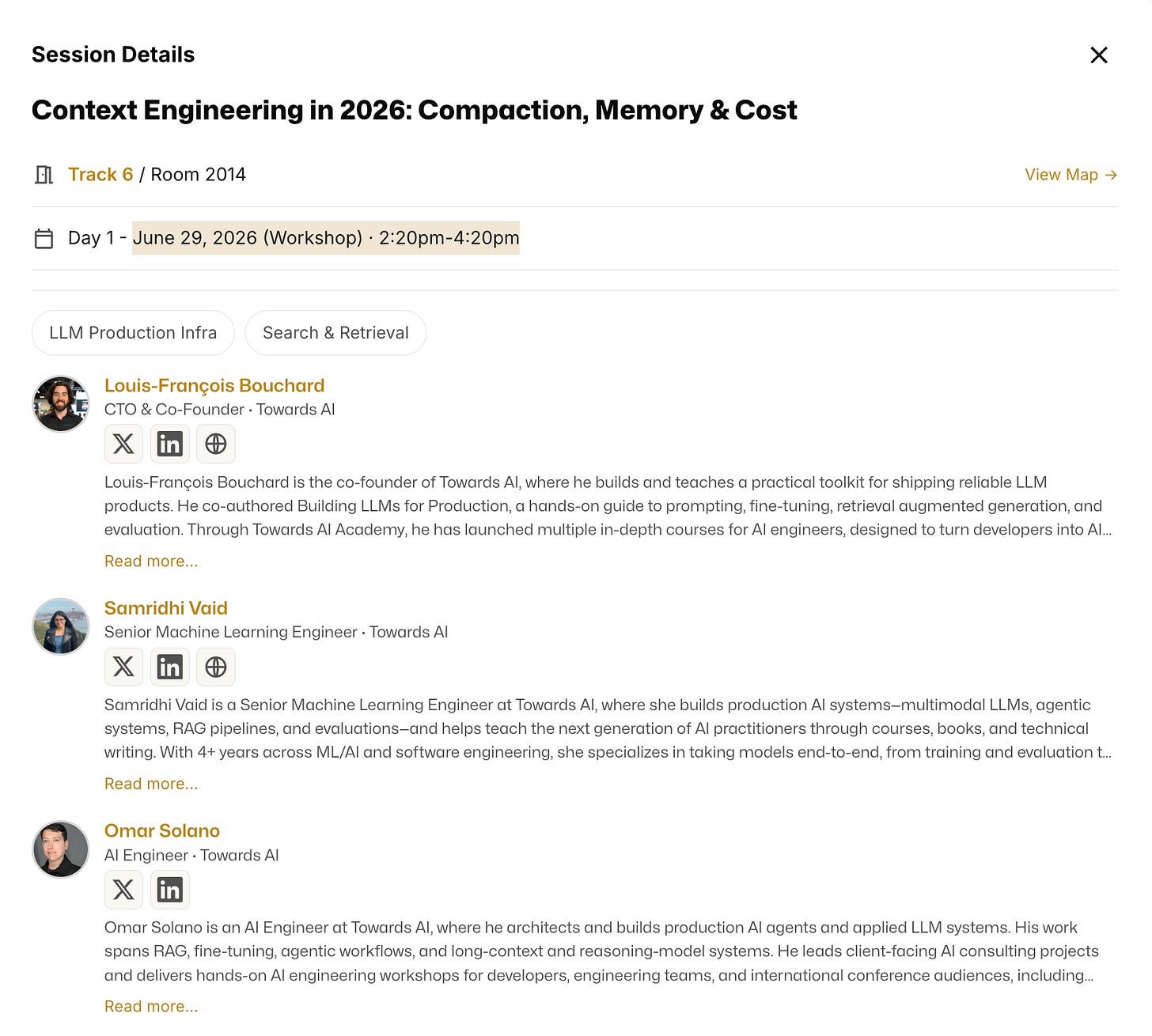Open Omar Solano's X profile icon
Image resolution: width=1152 pixels, height=1036 pixels.
[x=123, y=890]
